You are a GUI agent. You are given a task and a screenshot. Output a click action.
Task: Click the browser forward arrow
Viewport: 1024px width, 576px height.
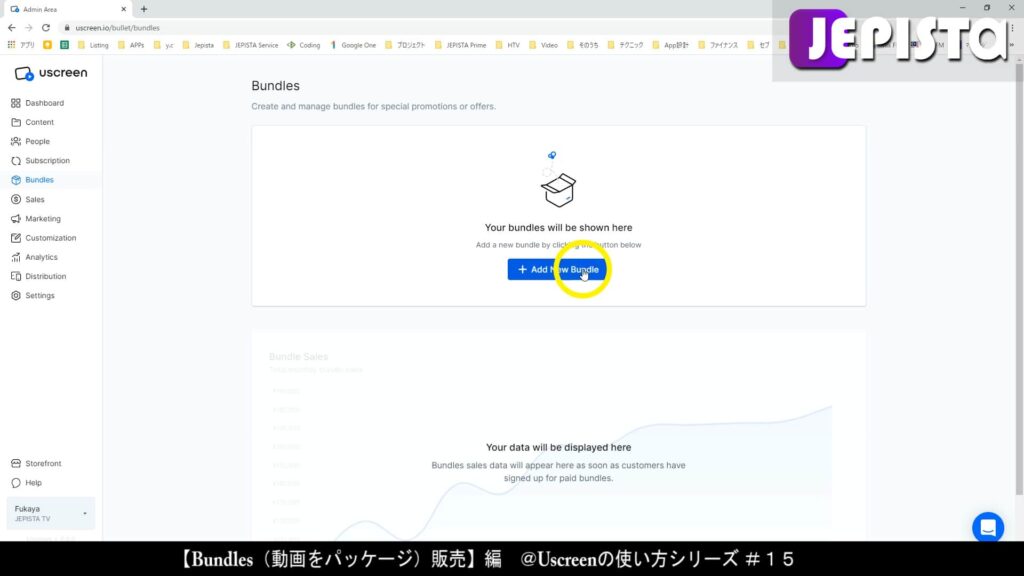click(29, 28)
